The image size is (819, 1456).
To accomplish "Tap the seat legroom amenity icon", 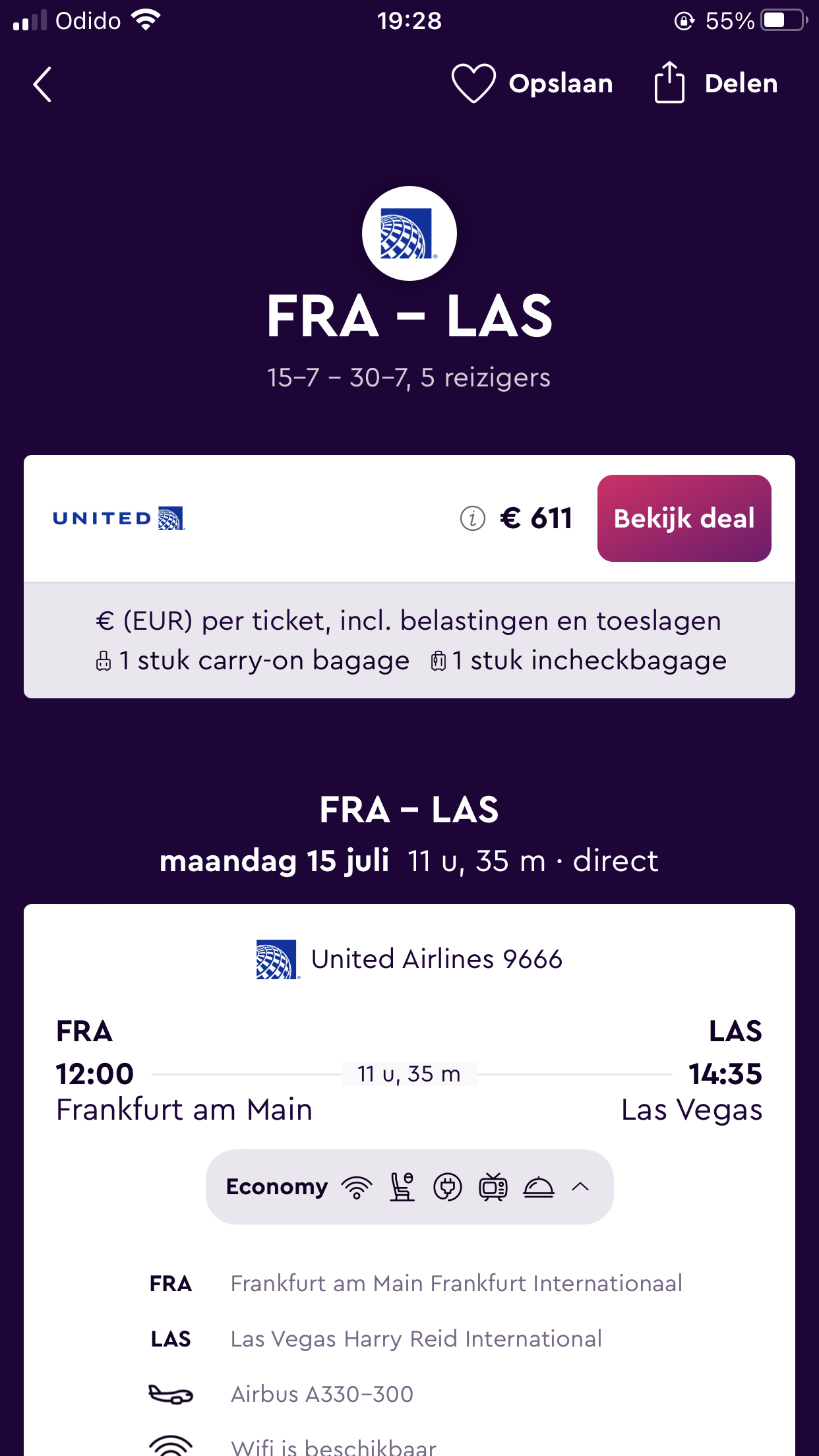I will [x=402, y=1188].
